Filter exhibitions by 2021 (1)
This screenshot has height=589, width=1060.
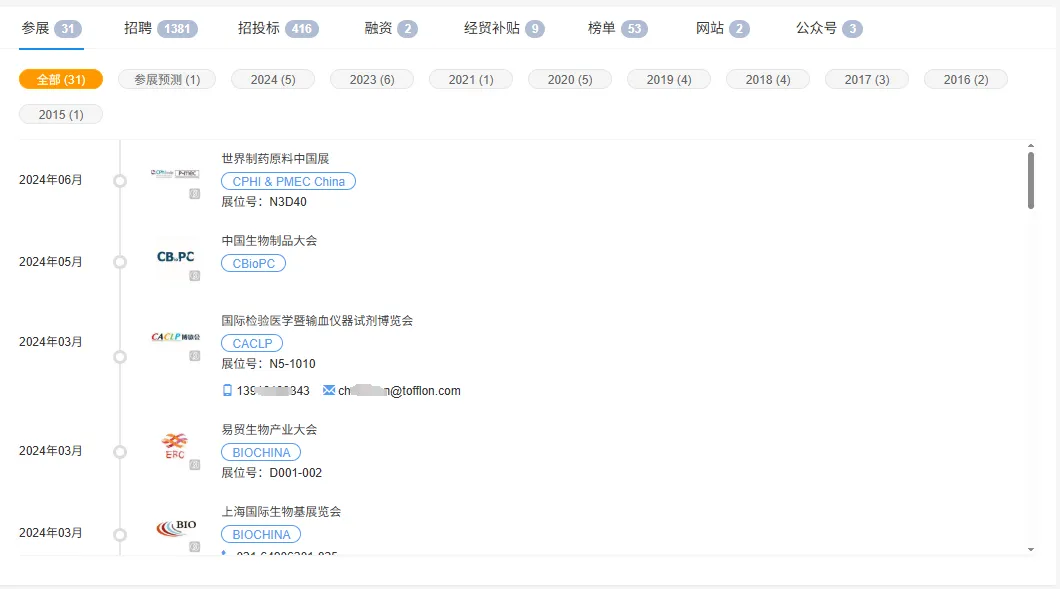coord(471,79)
